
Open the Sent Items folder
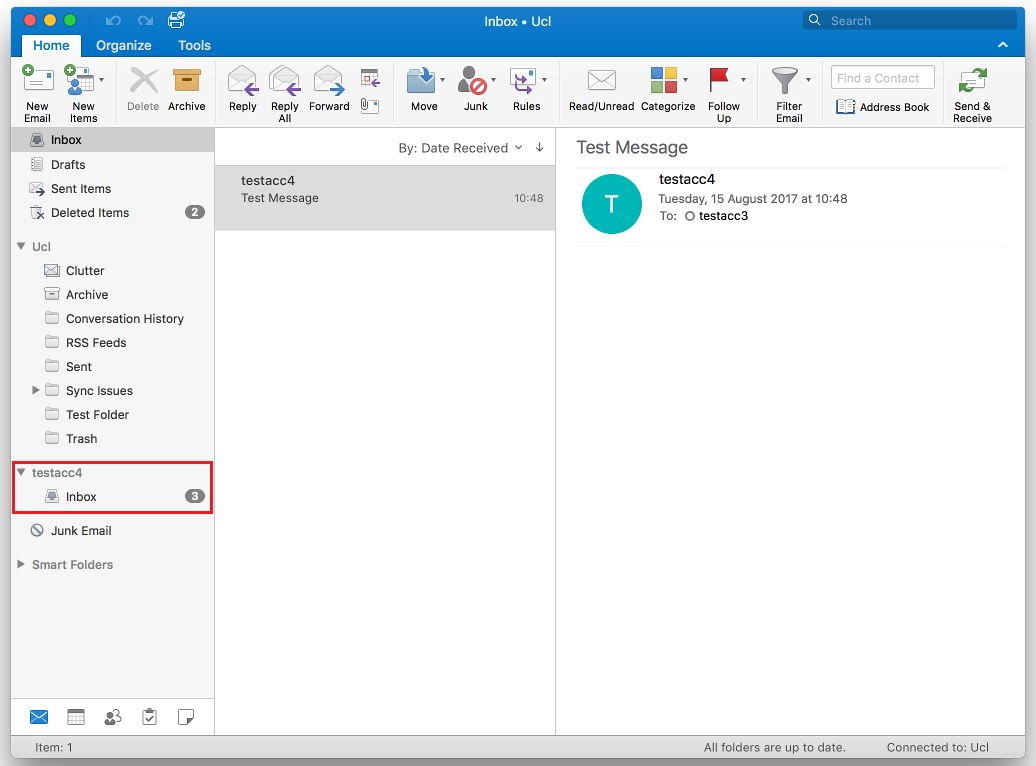click(113, 188)
